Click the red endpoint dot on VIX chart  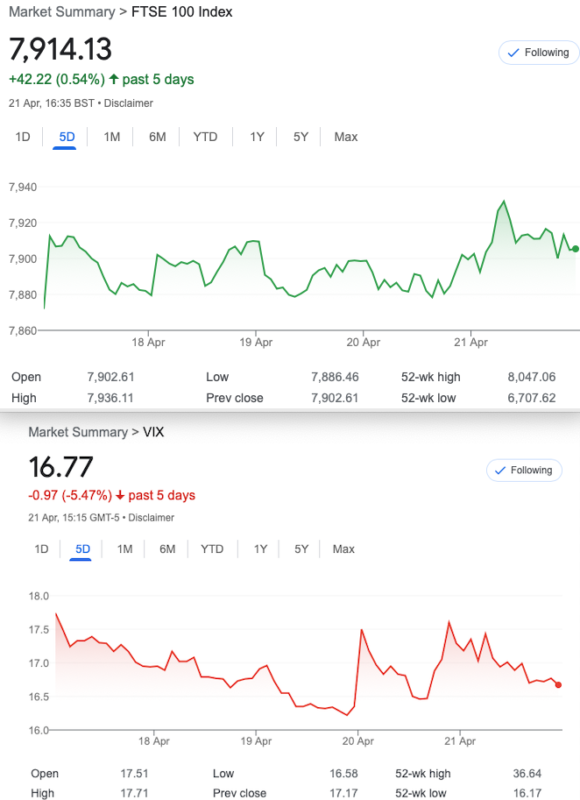click(558, 685)
